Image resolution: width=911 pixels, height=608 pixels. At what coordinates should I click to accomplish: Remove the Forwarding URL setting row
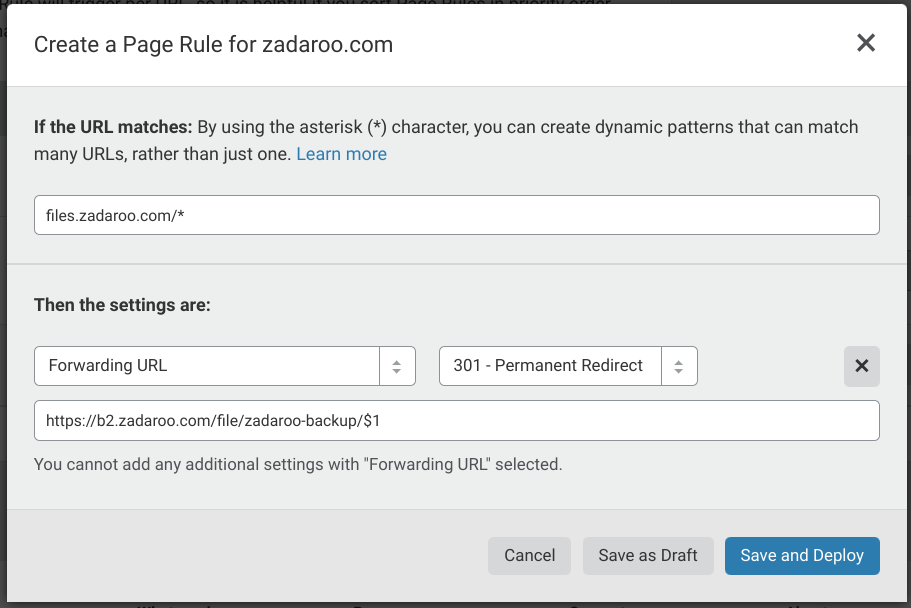tap(861, 366)
